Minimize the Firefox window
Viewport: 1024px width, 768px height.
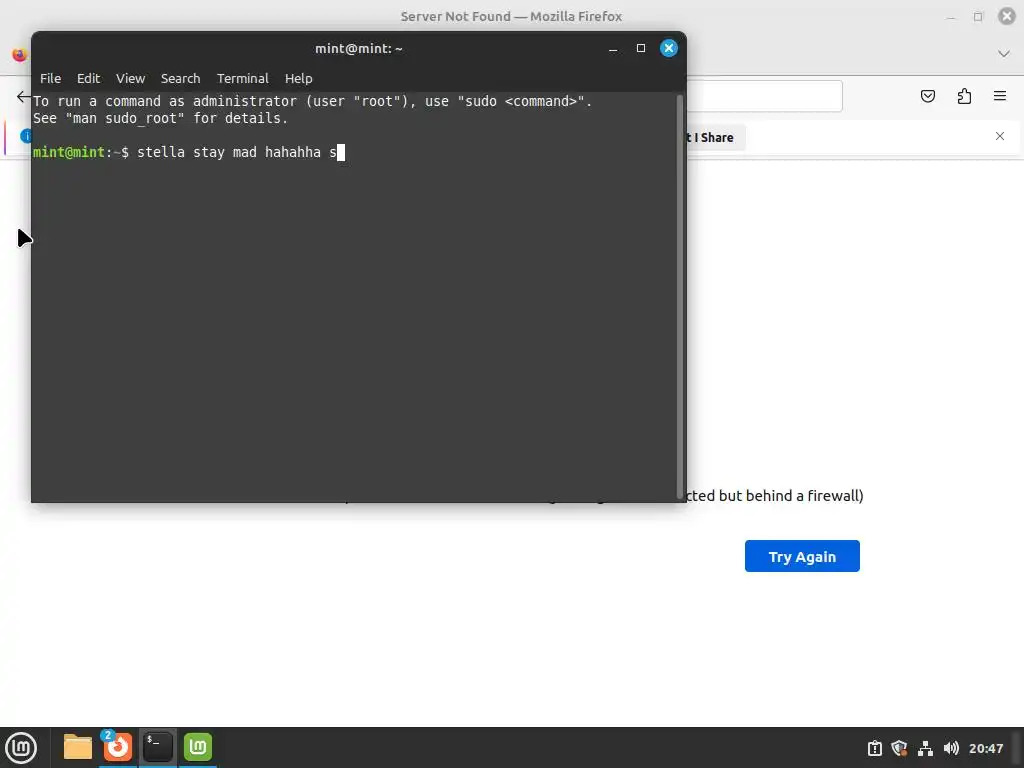pyautogui.click(x=951, y=18)
